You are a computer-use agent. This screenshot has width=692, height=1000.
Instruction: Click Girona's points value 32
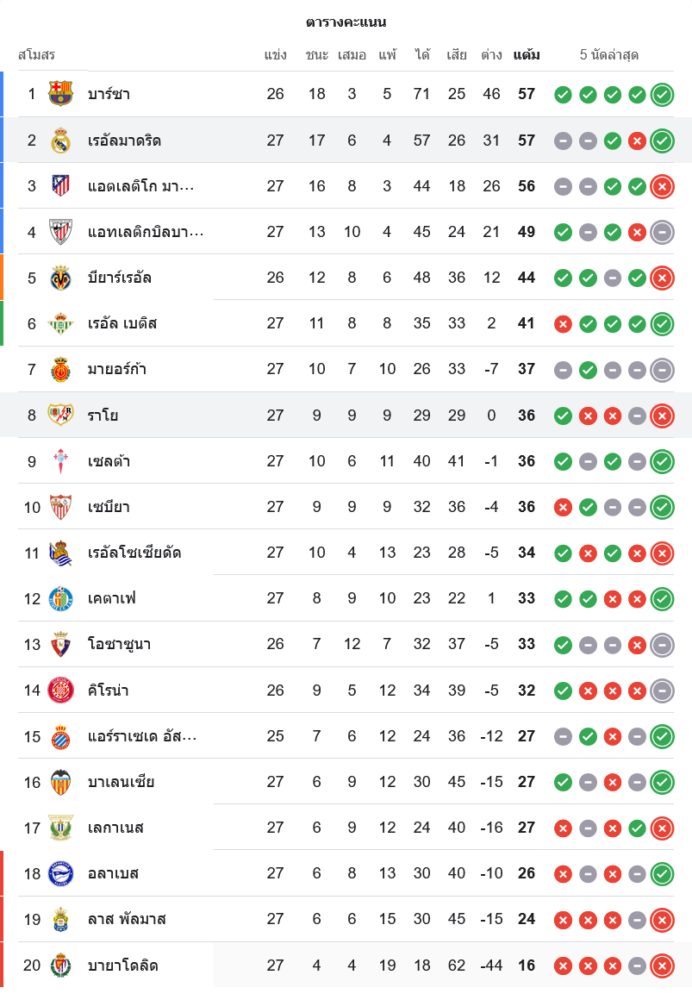tap(526, 690)
